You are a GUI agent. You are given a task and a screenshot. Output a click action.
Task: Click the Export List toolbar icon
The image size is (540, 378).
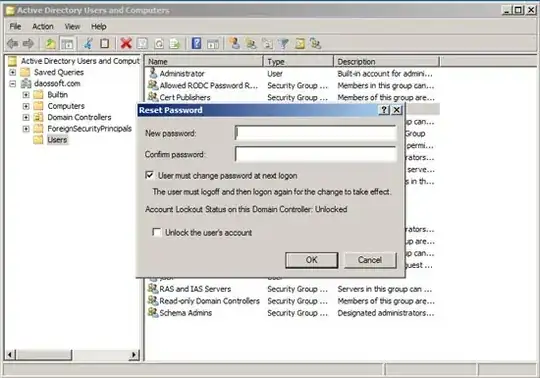175,44
